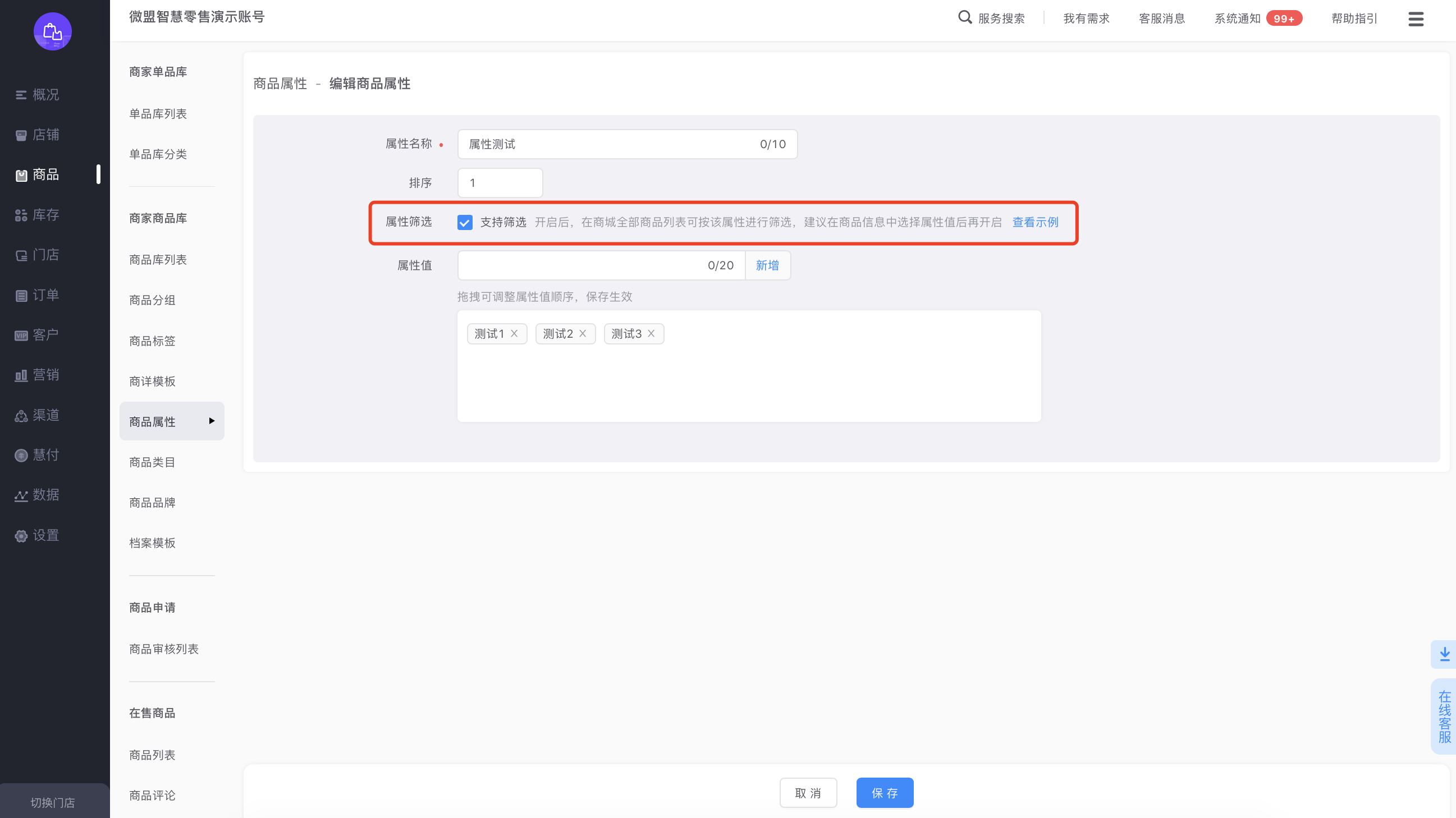The width and height of the screenshot is (1456, 818).
Task: Remove the 测试3 tag with X
Action: [651, 334]
